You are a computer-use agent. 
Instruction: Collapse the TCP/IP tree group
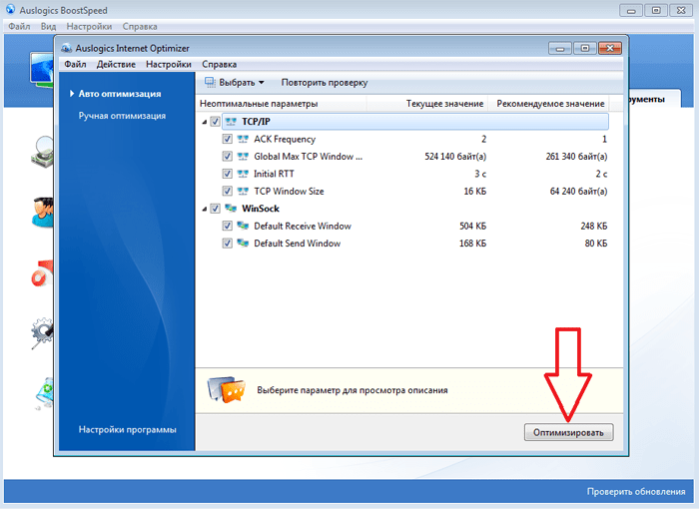tap(204, 122)
